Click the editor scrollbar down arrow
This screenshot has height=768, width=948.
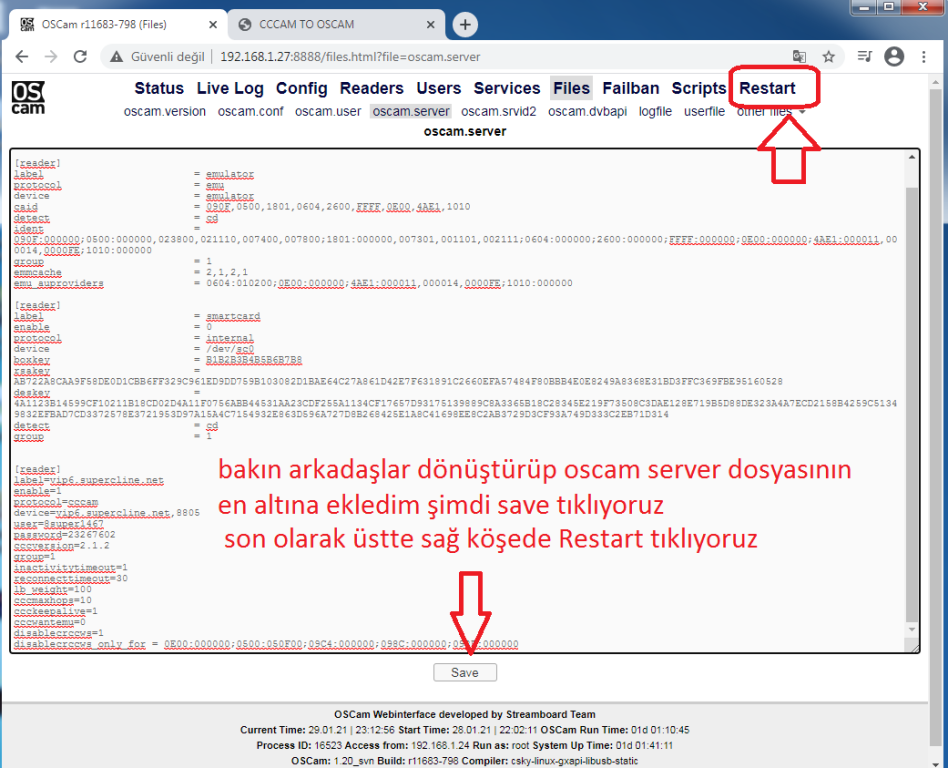coord(912,630)
